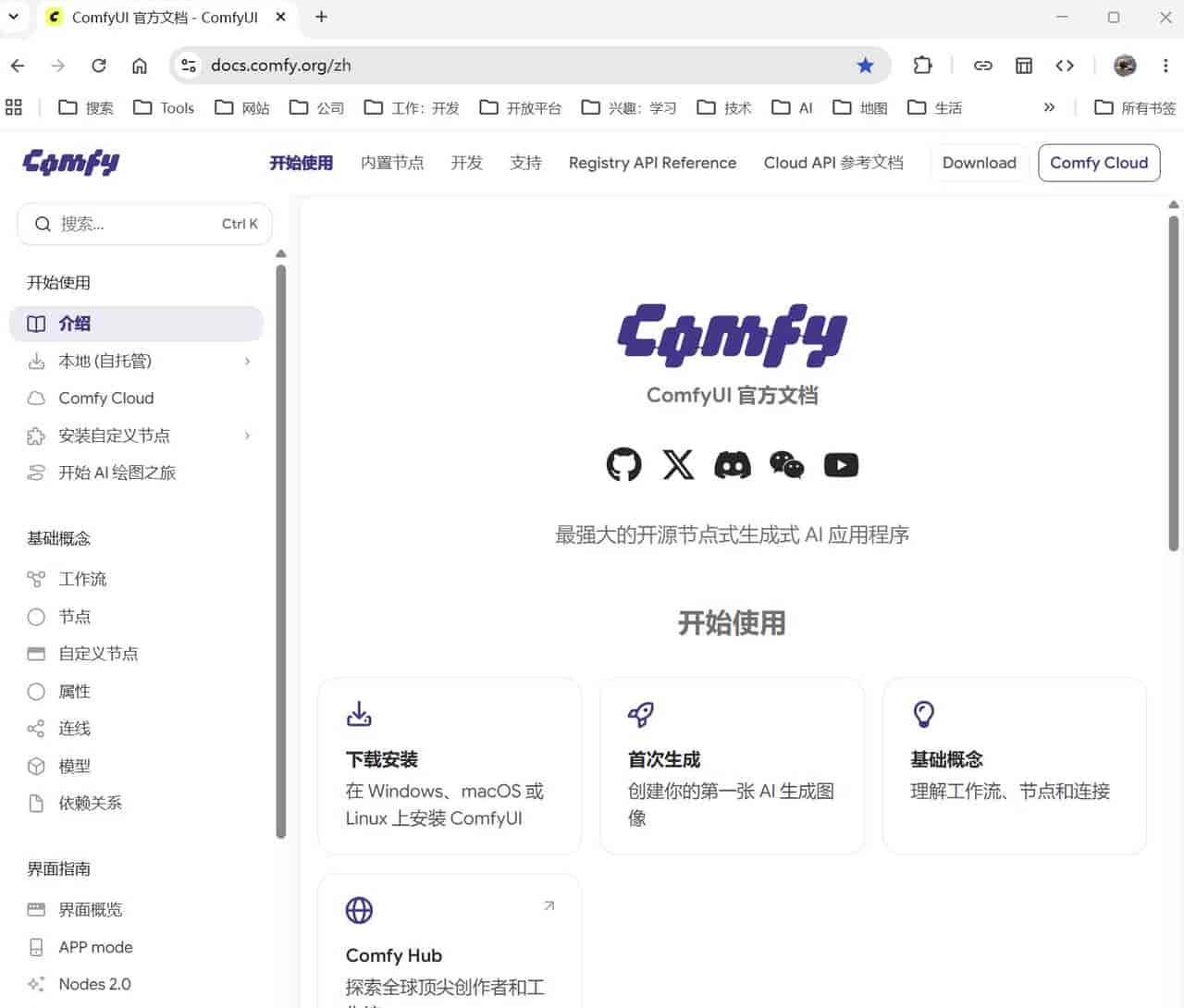Click the Comfy logo in the header
The height and width of the screenshot is (1008, 1184).
[71, 163]
